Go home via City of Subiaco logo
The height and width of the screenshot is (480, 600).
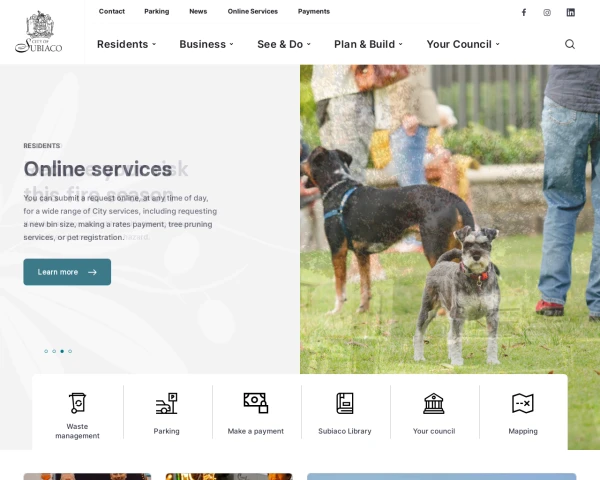pos(39,32)
